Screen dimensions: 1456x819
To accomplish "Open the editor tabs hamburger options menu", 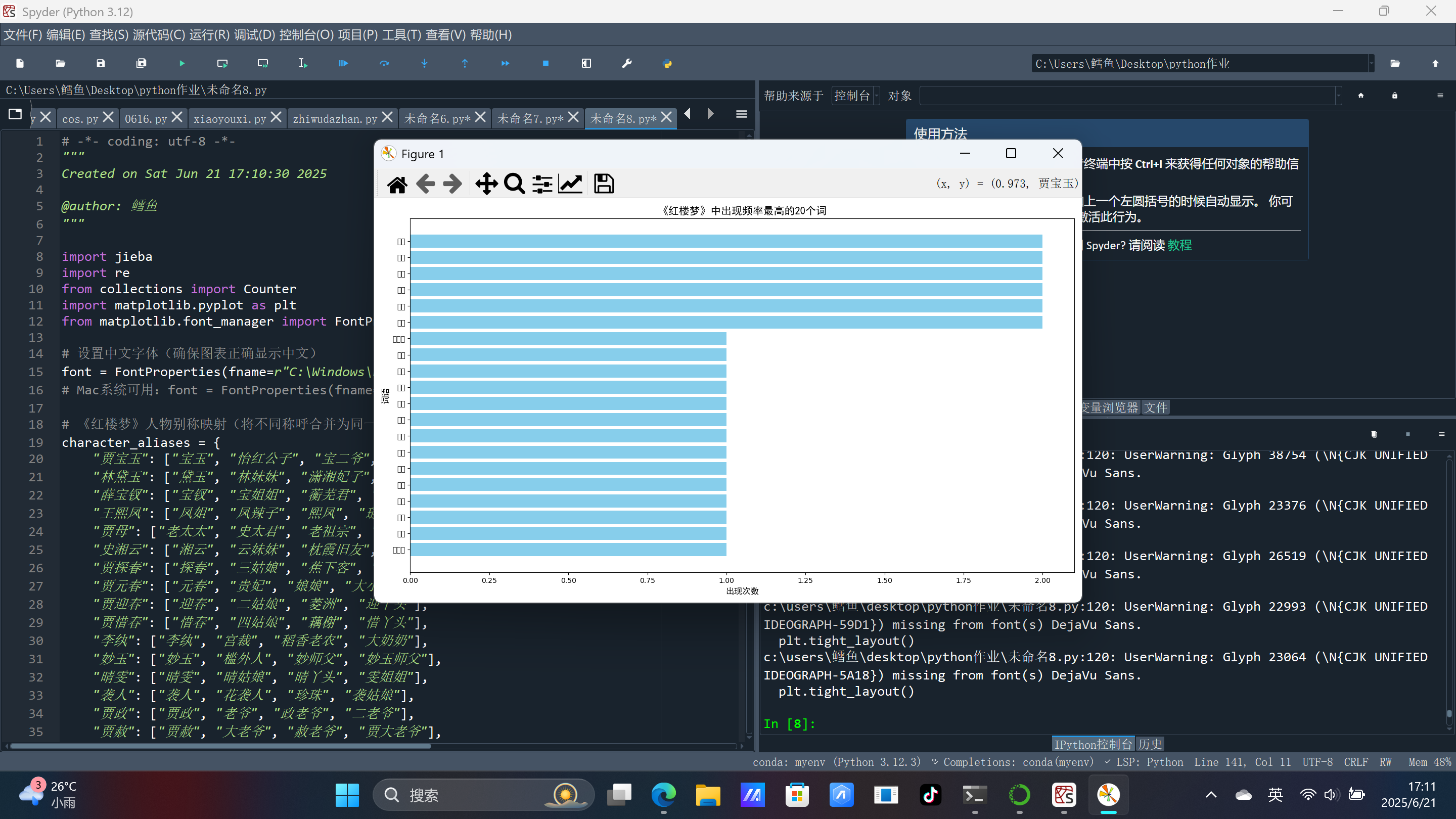I will coord(742,114).
